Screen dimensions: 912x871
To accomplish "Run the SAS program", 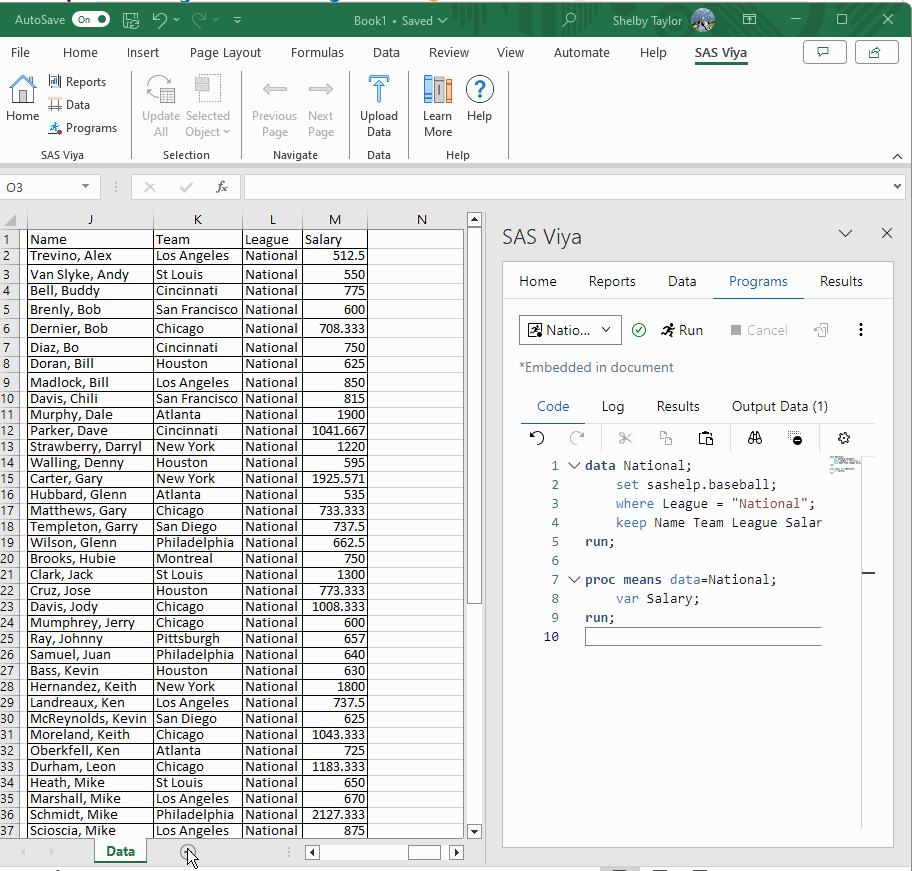I will (681, 330).
